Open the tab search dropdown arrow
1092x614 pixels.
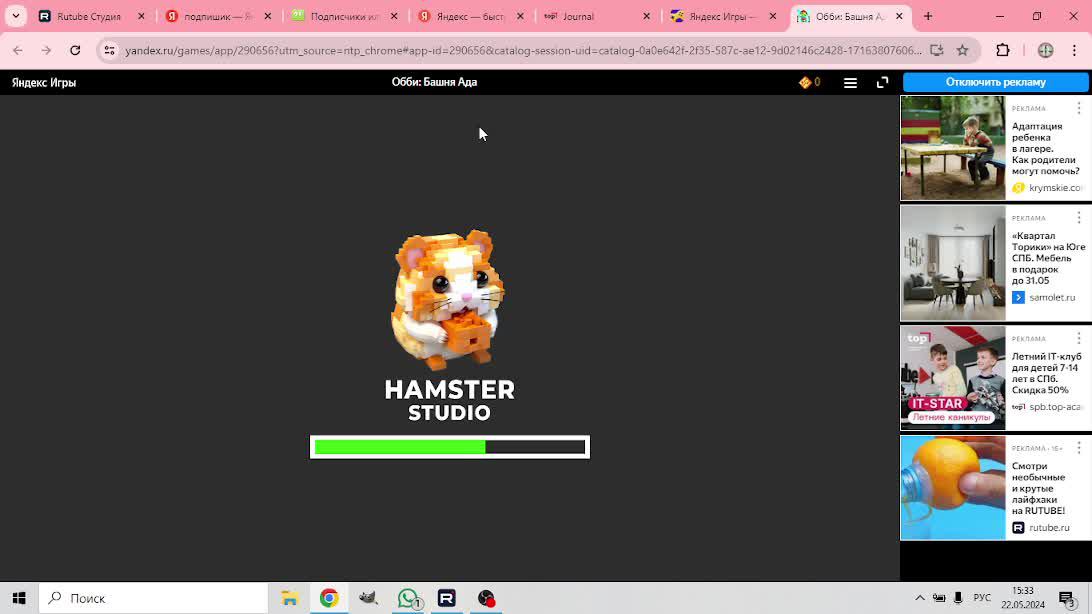point(15,16)
